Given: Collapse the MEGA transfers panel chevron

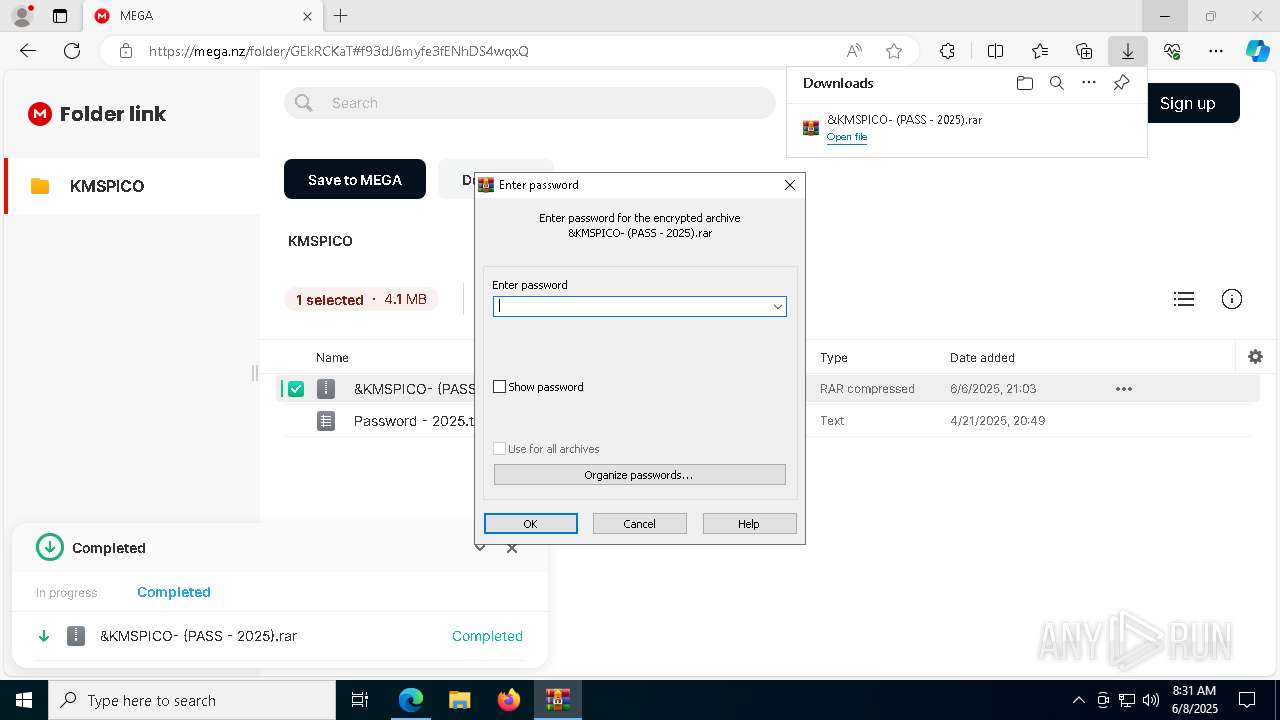Looking at the screenshot, I should [480, 548].
